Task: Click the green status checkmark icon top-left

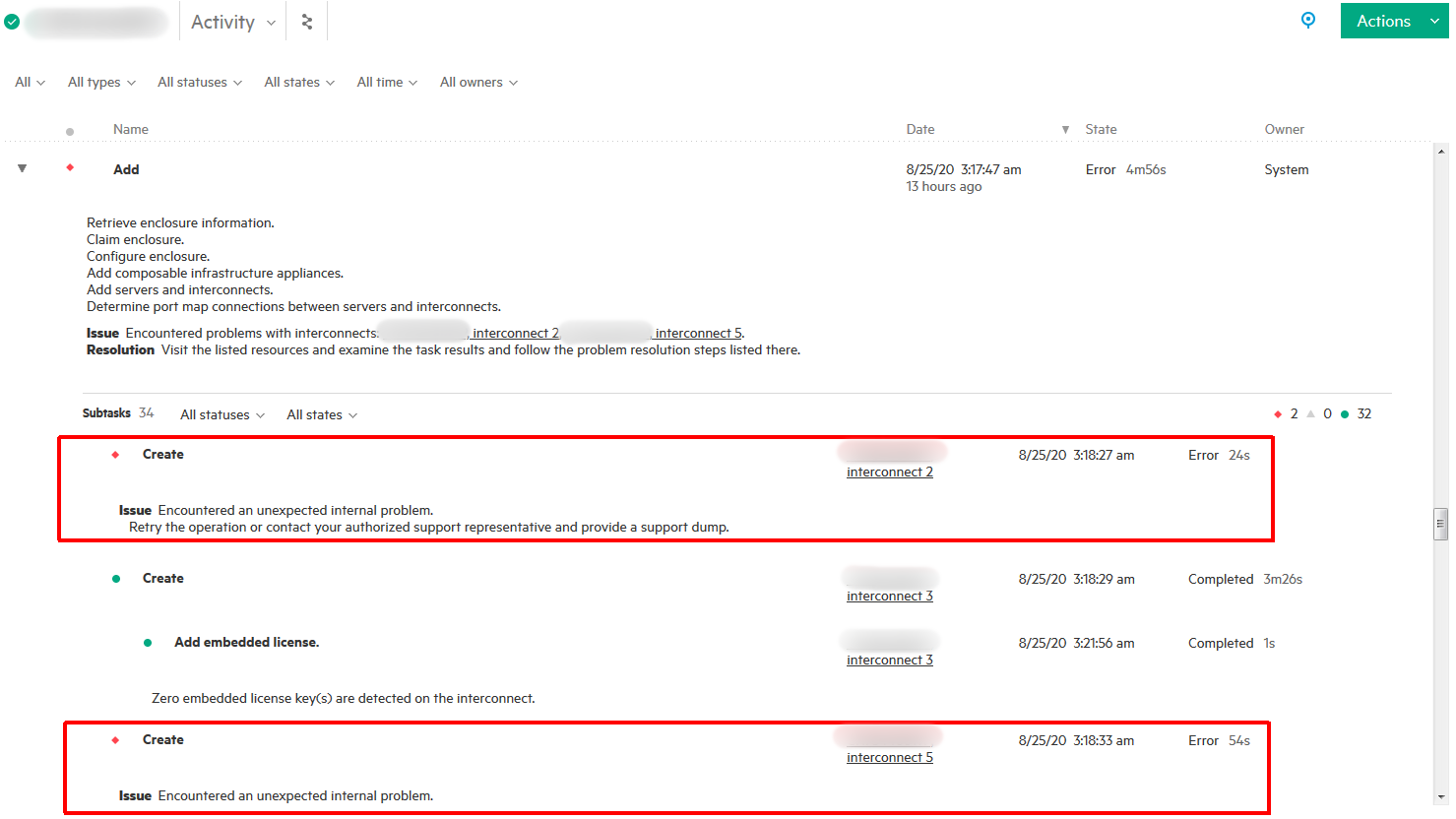Action: (x=12, y=20)
